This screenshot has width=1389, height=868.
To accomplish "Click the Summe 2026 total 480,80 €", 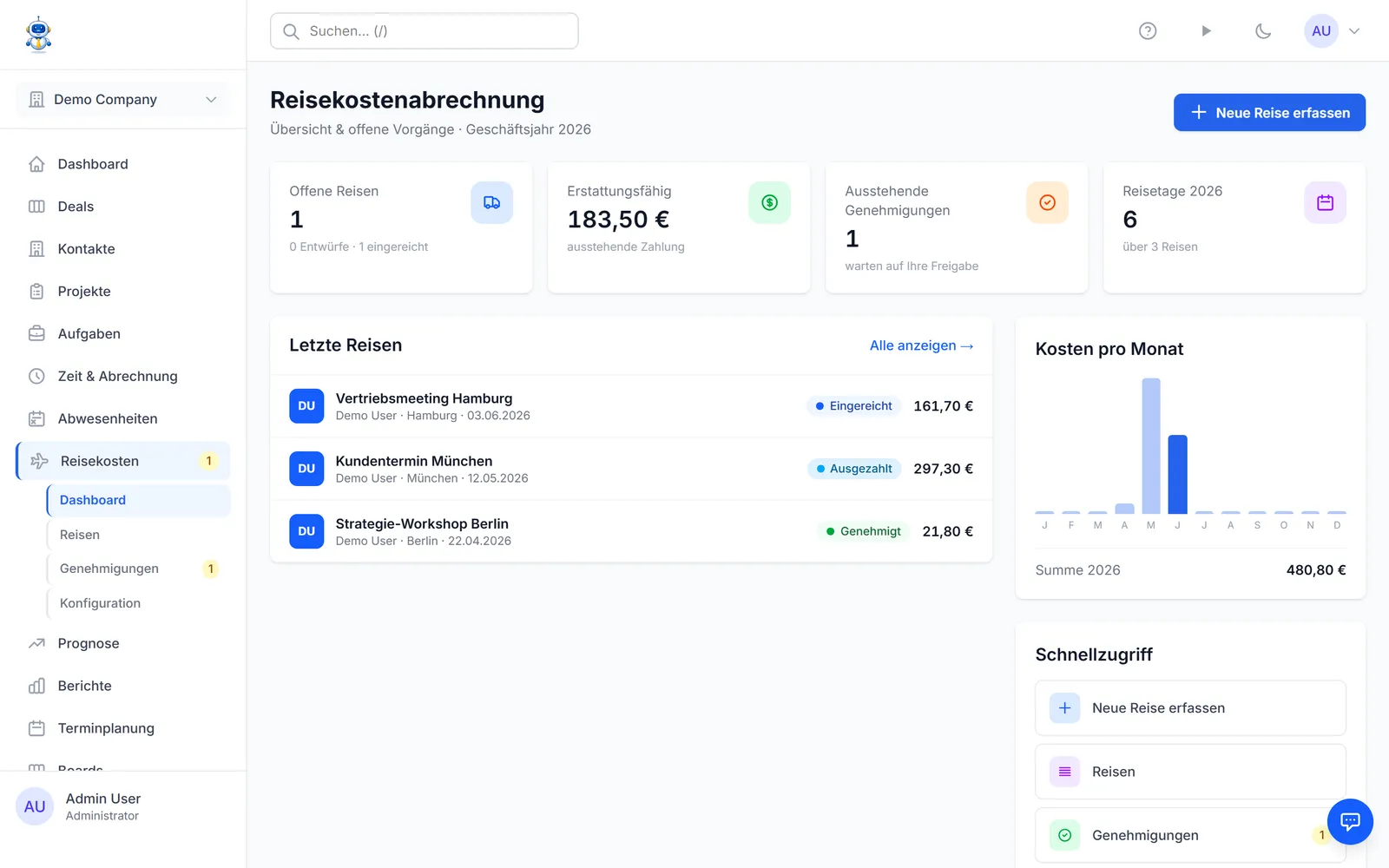I will click(x=1316, y=570).
